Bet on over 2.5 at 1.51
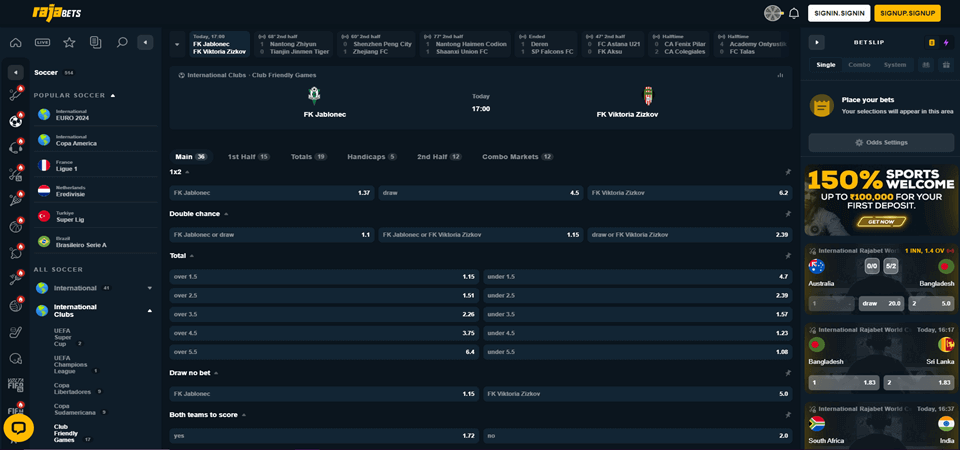Screen dimensions: 960x450 pyautogui.click(x=324, y=296)
